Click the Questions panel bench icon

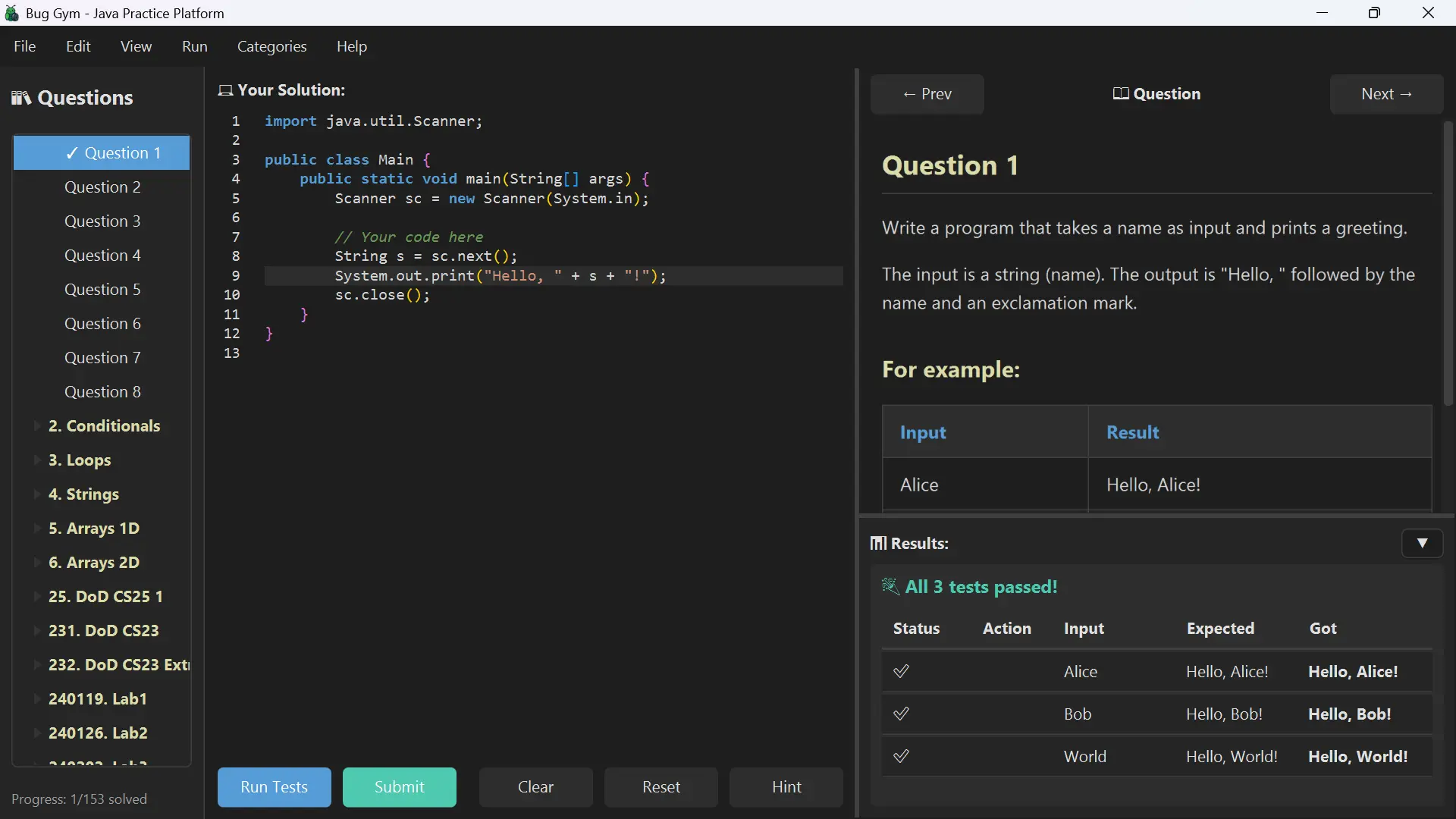(x=22, y=98)
